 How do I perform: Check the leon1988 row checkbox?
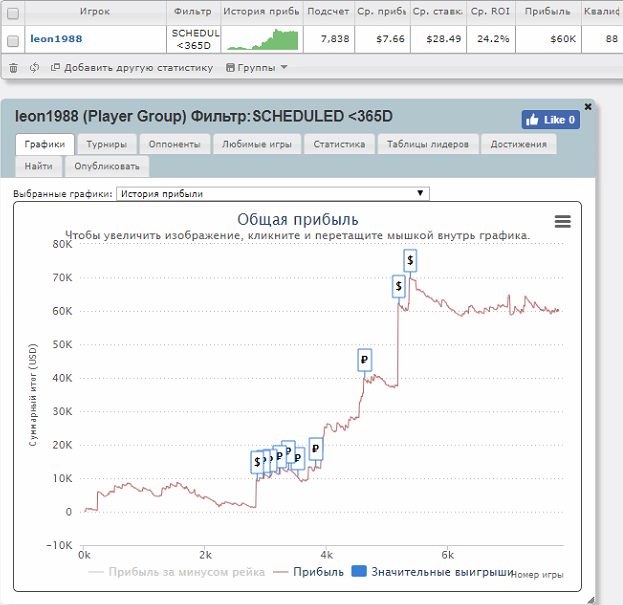tap(13, 41)
